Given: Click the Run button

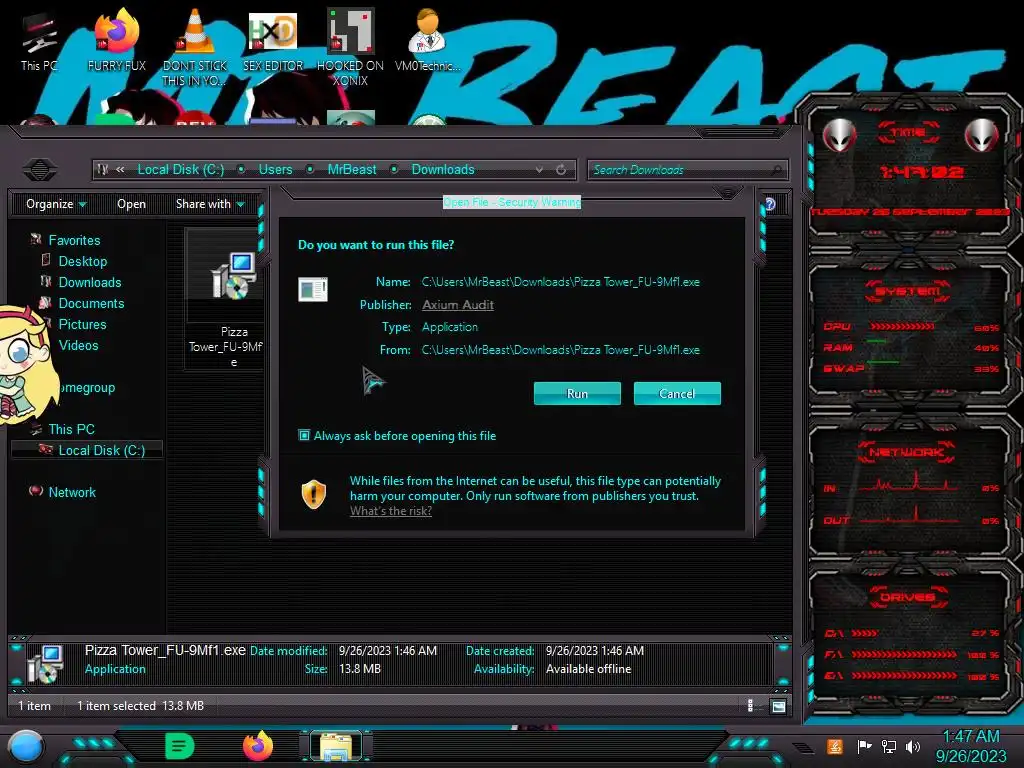Looking at the screenshot, I should tap(577, 394).
